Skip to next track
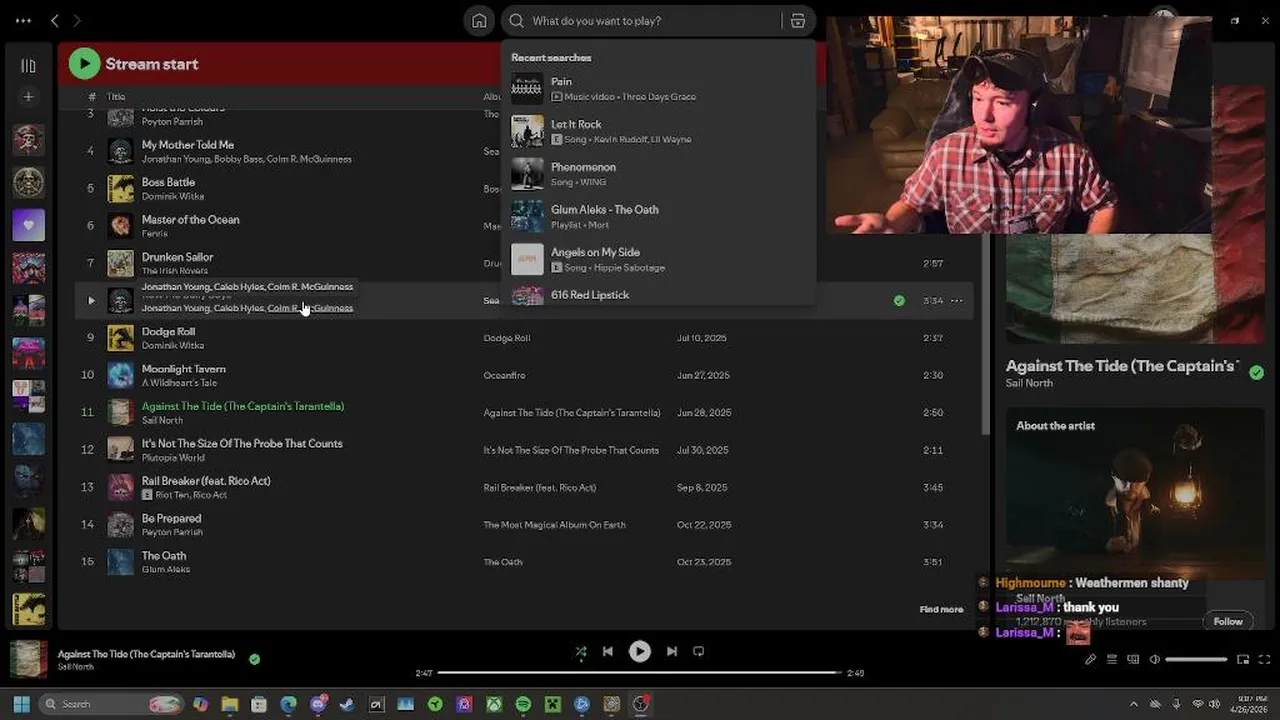The height and width of the screenshot is (720, 1280). coord(672,651)
